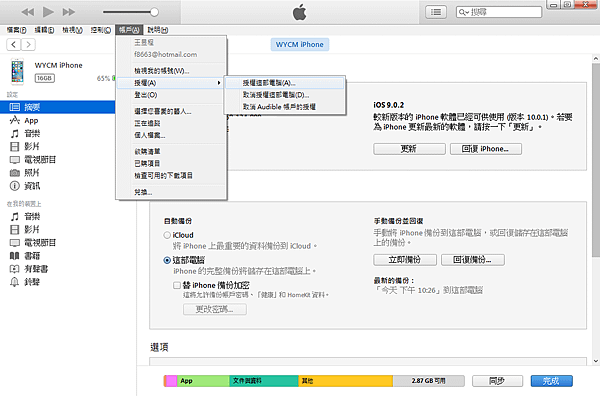Viewport: 600px width, 396px height.
Task: Close the open 帳戶(A) menu
Action: coord(129,30)
